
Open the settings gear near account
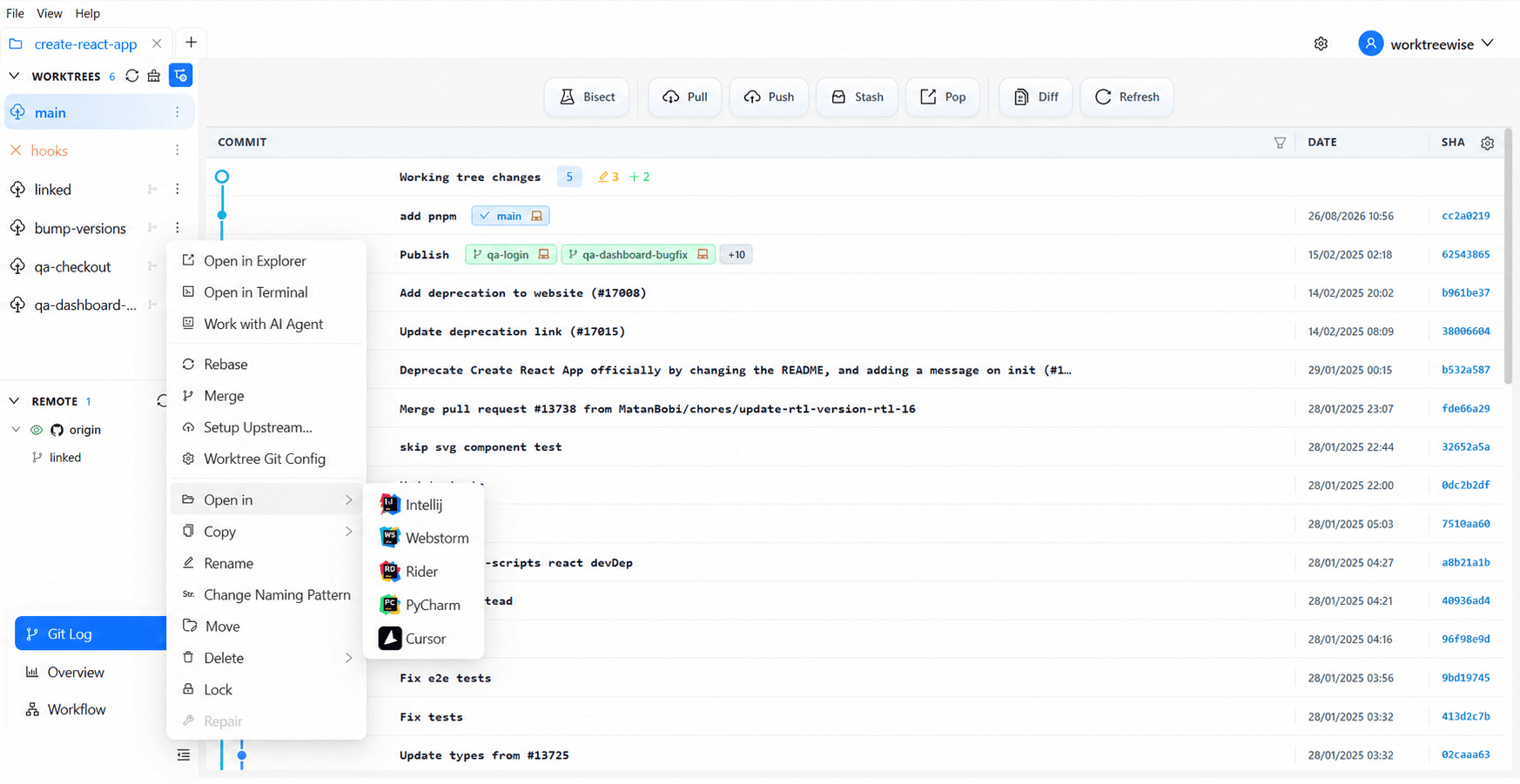(1321, 44)
